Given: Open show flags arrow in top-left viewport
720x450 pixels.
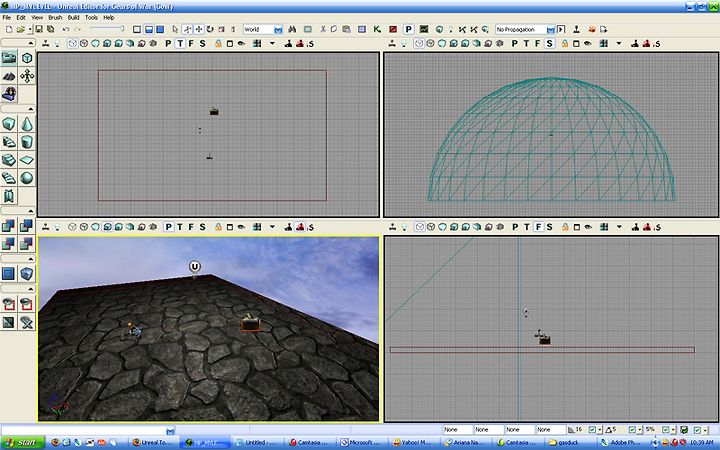Looking at the screenshot, I should [x=272, y=44].
